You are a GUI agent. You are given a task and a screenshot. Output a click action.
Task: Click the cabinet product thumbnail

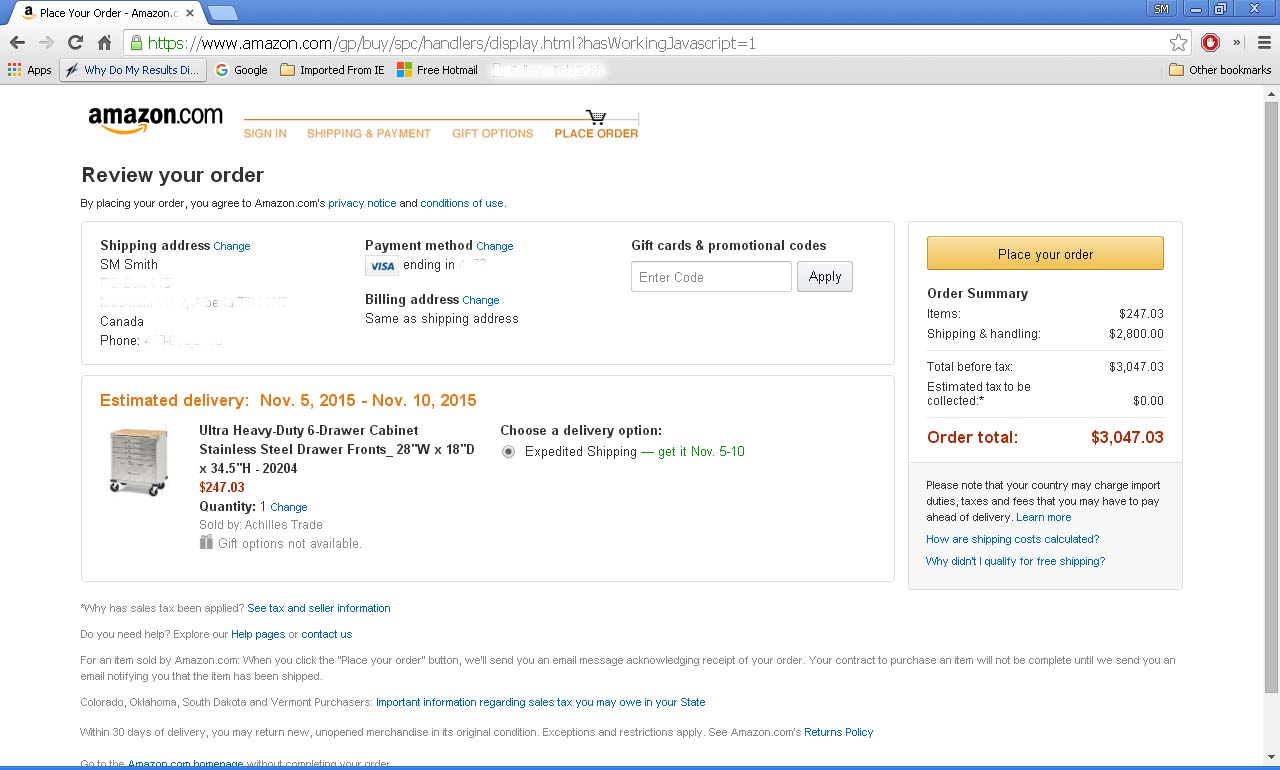(x=138, y=461)
